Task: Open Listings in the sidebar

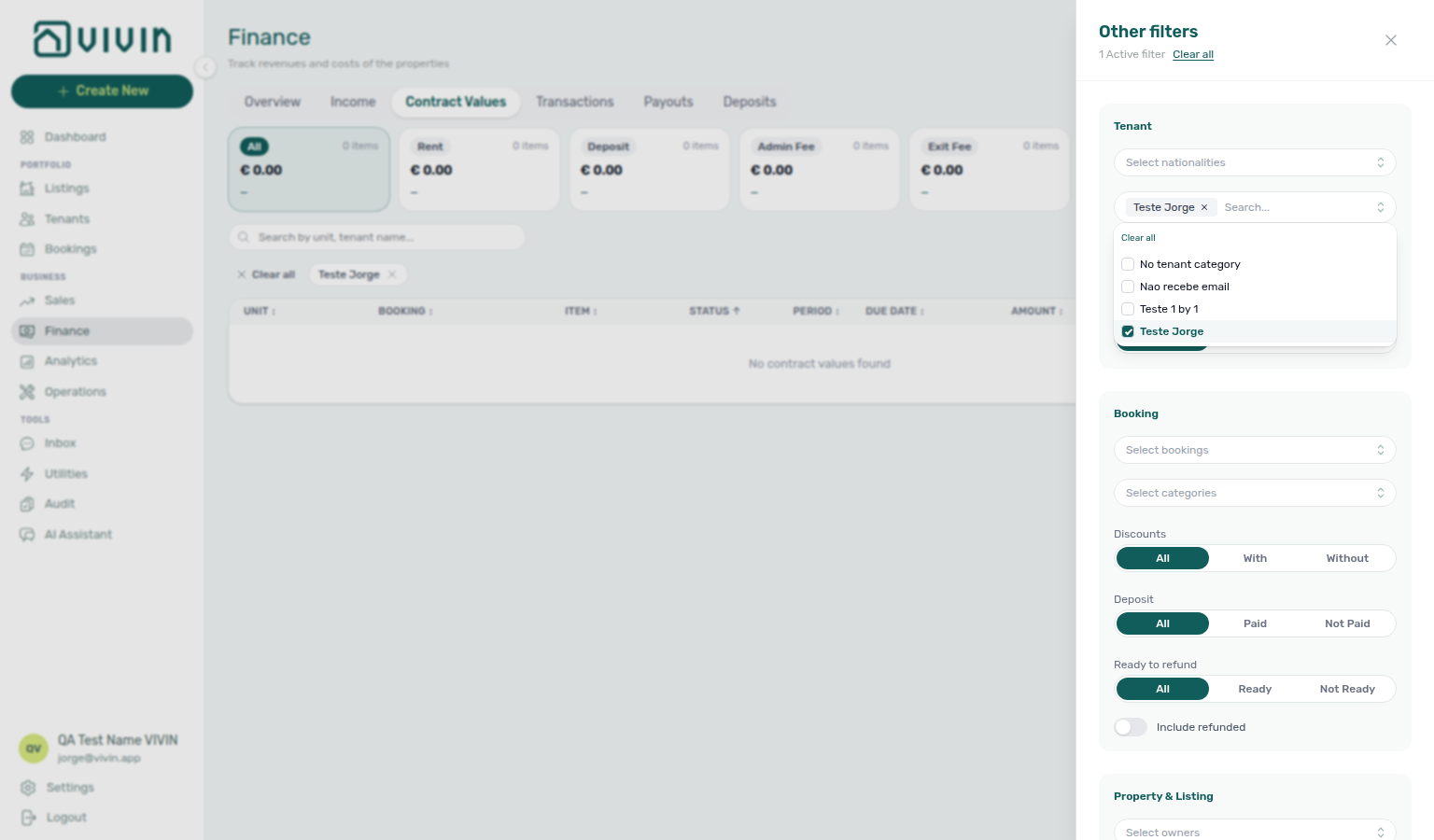Action: pos(102,189)
